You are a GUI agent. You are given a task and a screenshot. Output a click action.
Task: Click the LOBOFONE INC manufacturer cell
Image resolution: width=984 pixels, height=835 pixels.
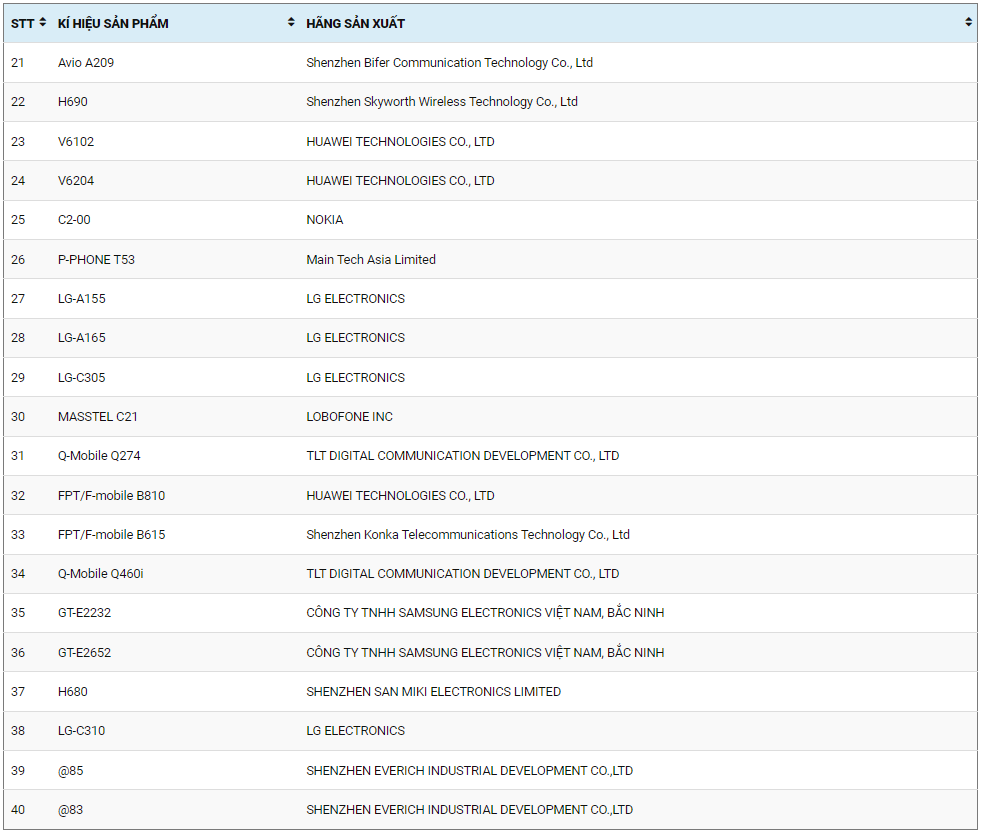coord(349,417)
